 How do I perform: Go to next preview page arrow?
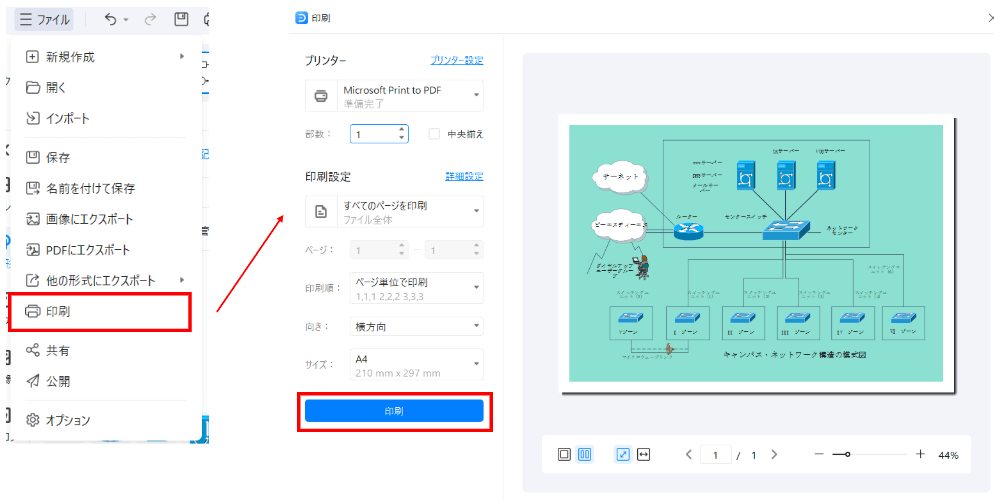click(774, 454)
